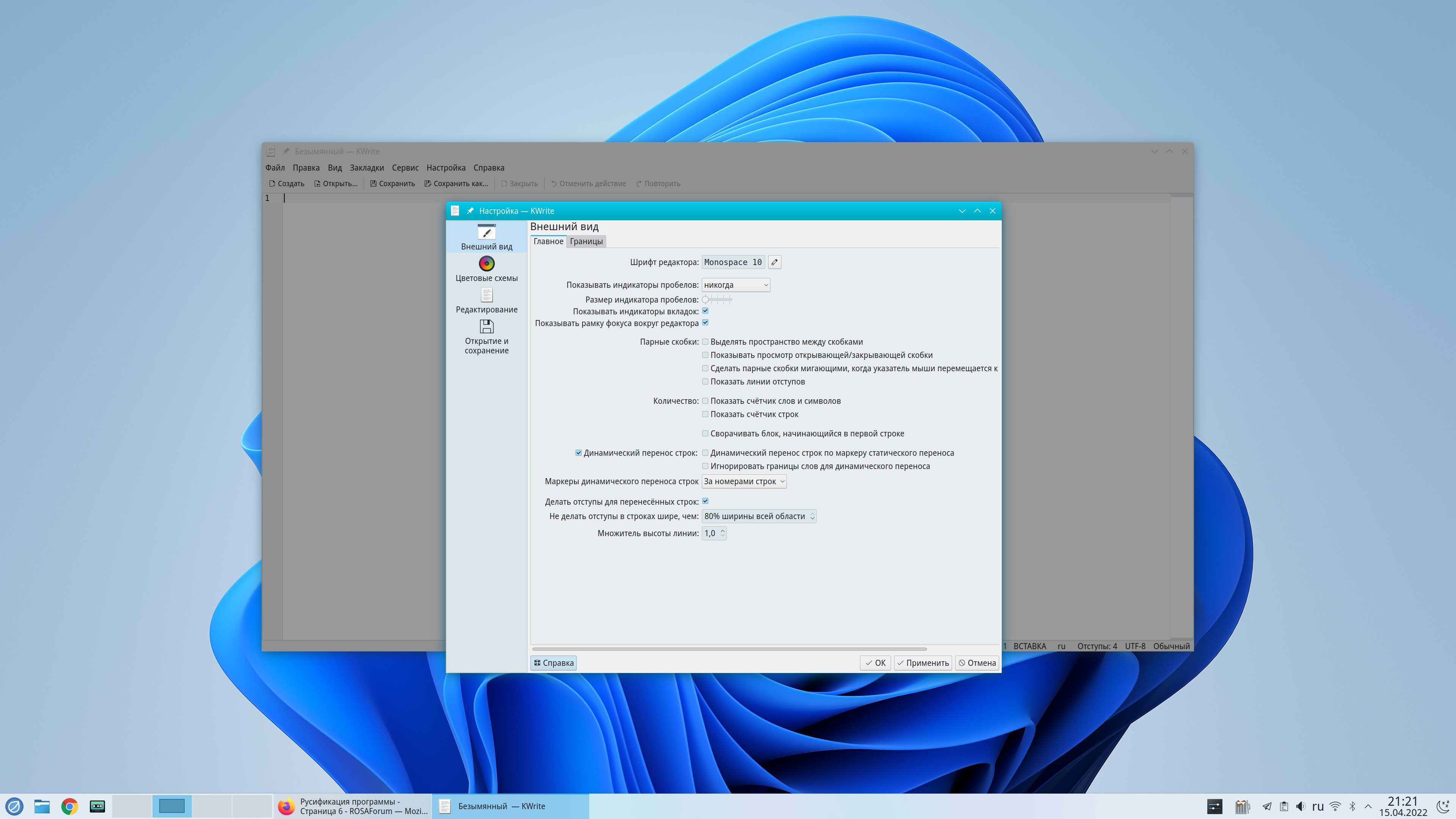Click the volume icon in system tray
This screenshot has width=1456, height=819.
click(1301, 806)
